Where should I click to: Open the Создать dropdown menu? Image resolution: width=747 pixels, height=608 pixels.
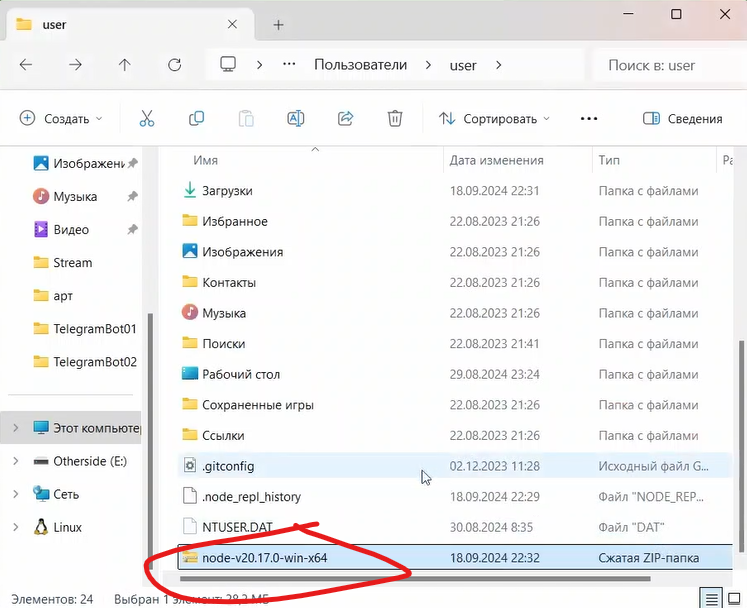pyautogui.click(x=61, y=119)
